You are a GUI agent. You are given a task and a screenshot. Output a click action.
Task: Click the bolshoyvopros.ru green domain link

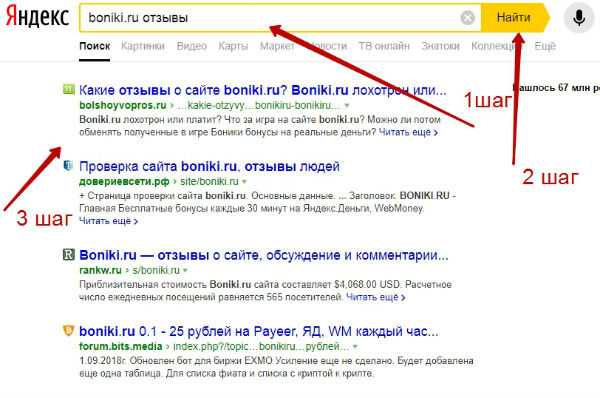click(123, 105)
